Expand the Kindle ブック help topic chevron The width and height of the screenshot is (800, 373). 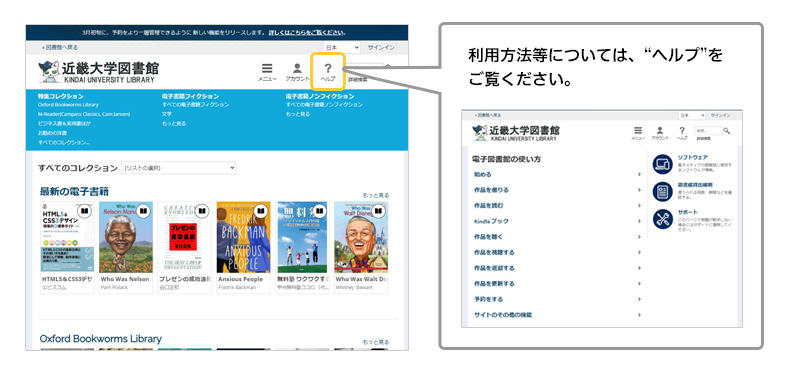coord(639,221)
